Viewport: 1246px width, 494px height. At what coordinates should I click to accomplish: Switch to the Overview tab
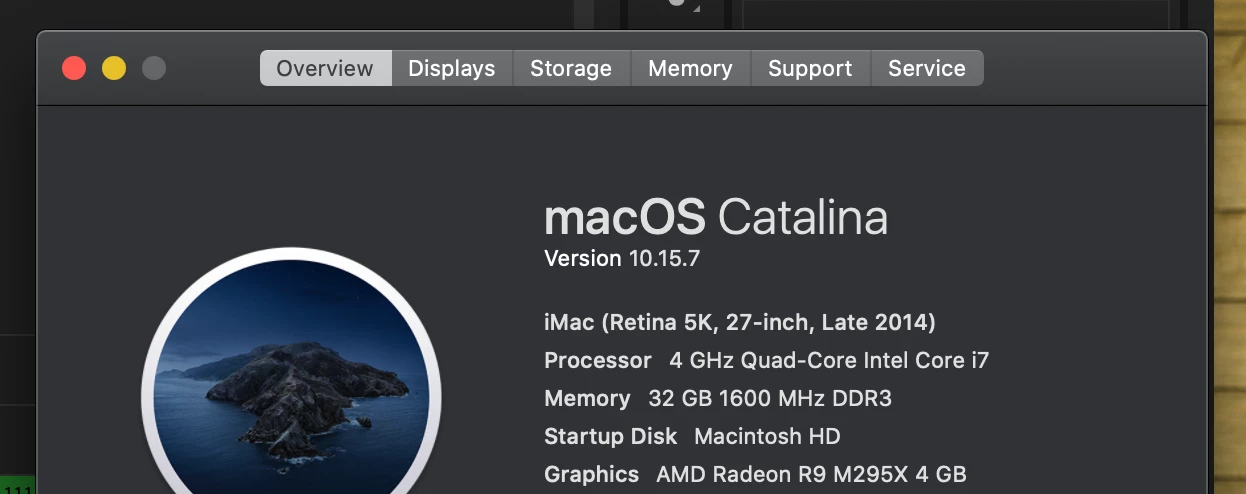tap(325, 68)
